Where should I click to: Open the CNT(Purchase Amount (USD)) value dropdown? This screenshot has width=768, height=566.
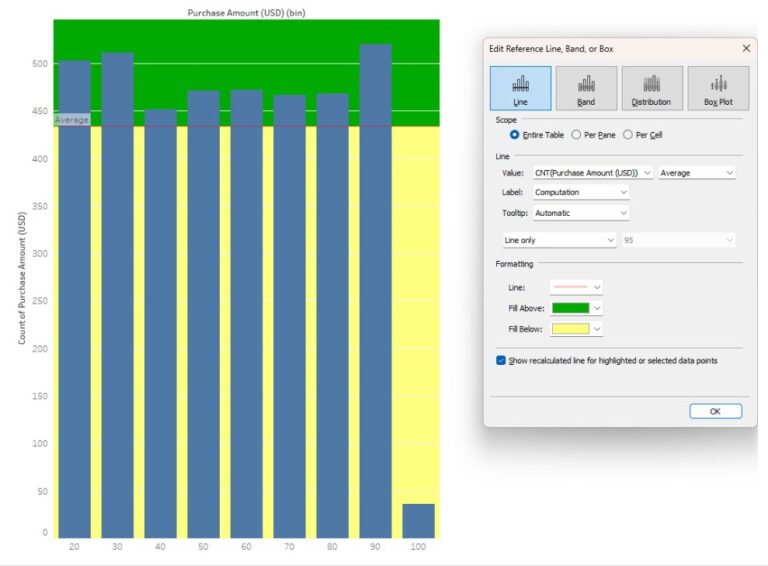593,173
